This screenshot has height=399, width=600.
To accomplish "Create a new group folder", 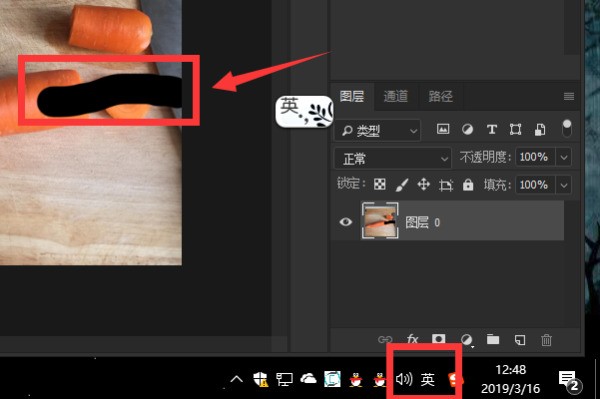I will [493, 339].
